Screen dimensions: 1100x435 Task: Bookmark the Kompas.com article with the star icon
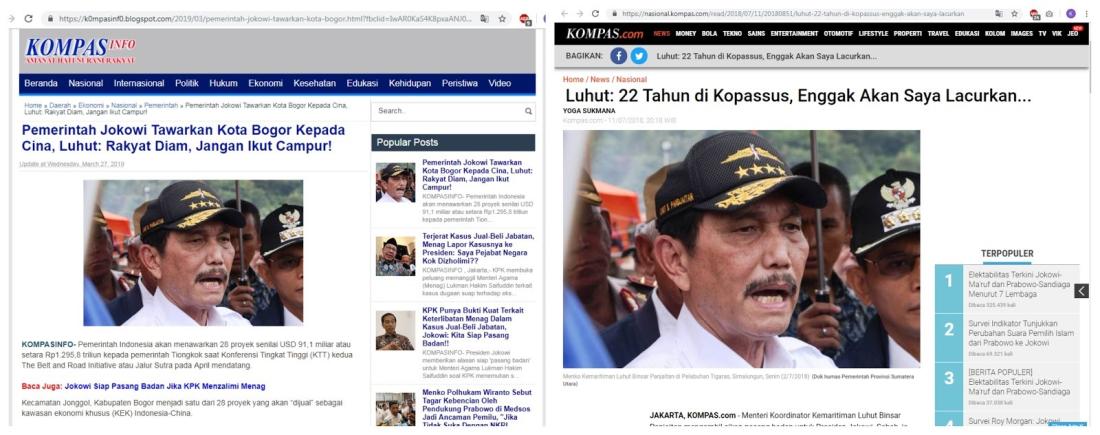point(1014,13)
